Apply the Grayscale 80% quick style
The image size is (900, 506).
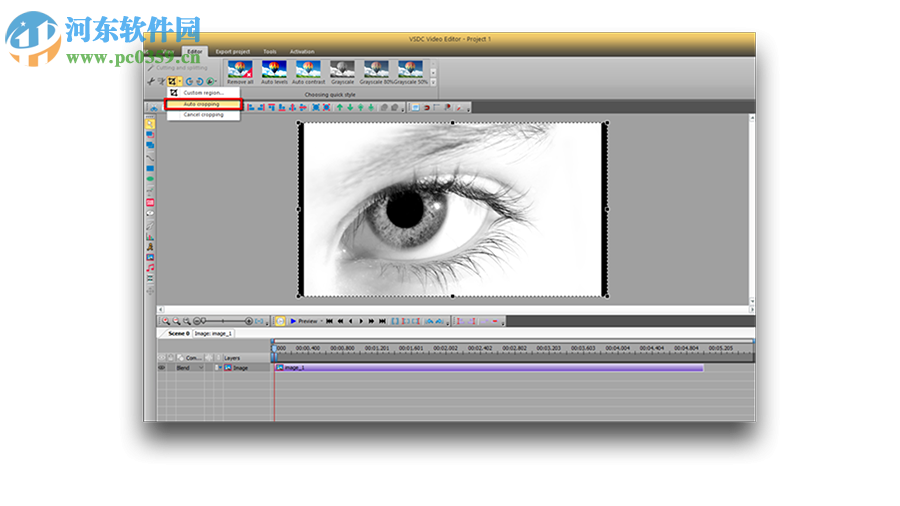[x=376, y=73]
